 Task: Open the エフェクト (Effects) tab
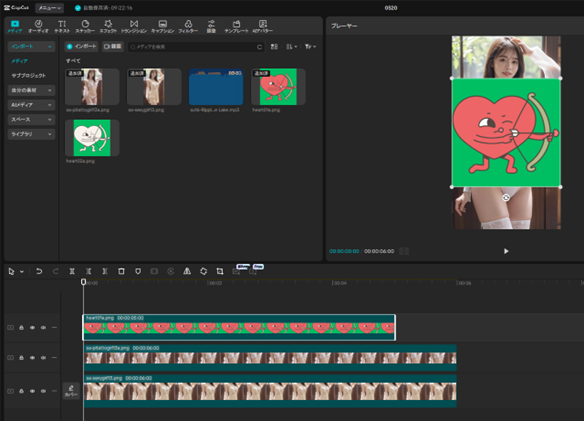coord(108,26)
